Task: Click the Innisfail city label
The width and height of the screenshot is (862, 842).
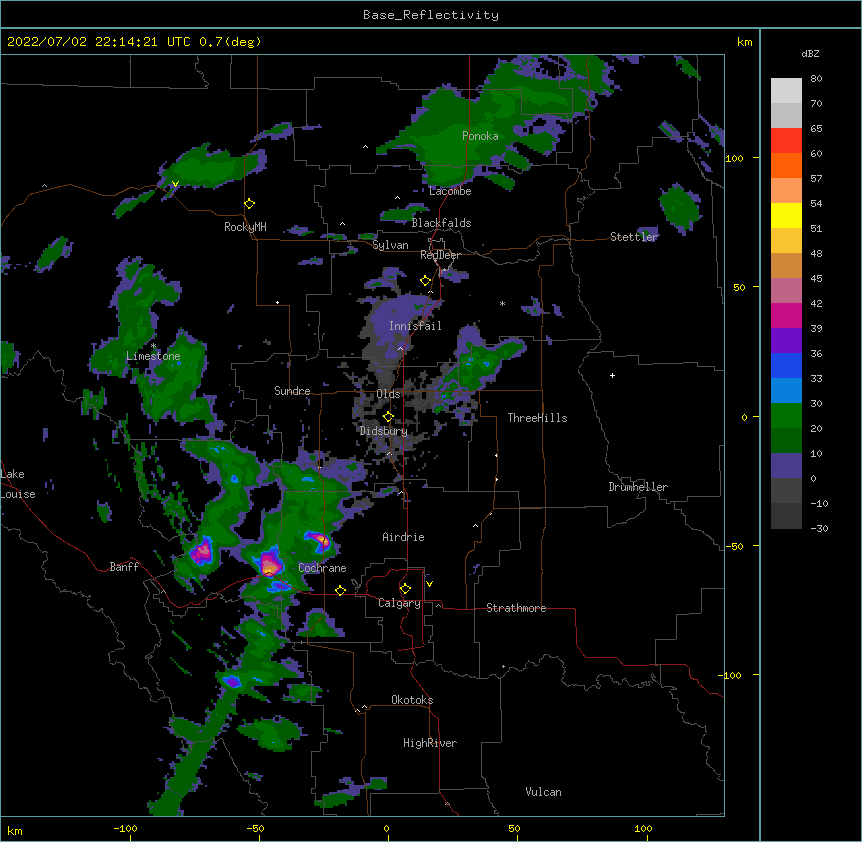Action: coord(415,326)
